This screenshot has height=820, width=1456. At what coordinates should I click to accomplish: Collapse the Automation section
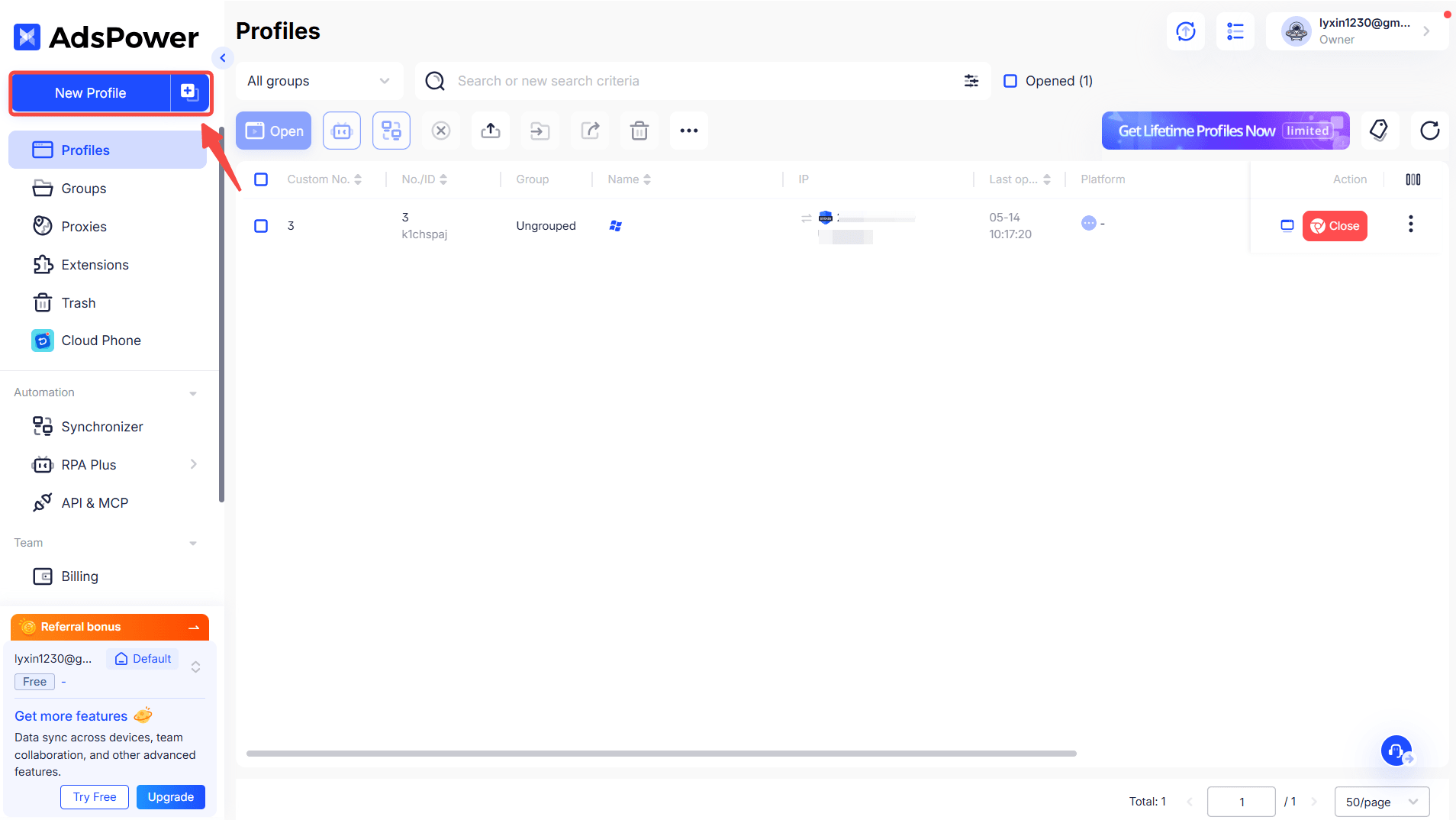click(193, 393)
